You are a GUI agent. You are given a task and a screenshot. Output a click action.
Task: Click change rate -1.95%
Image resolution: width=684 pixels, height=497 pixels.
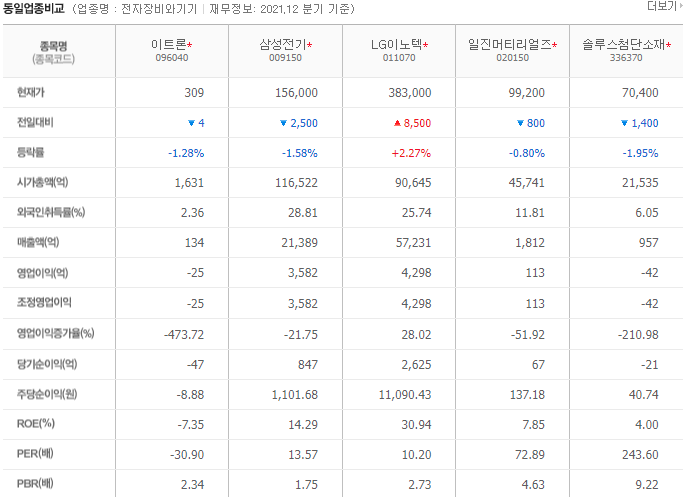[640, 153]
